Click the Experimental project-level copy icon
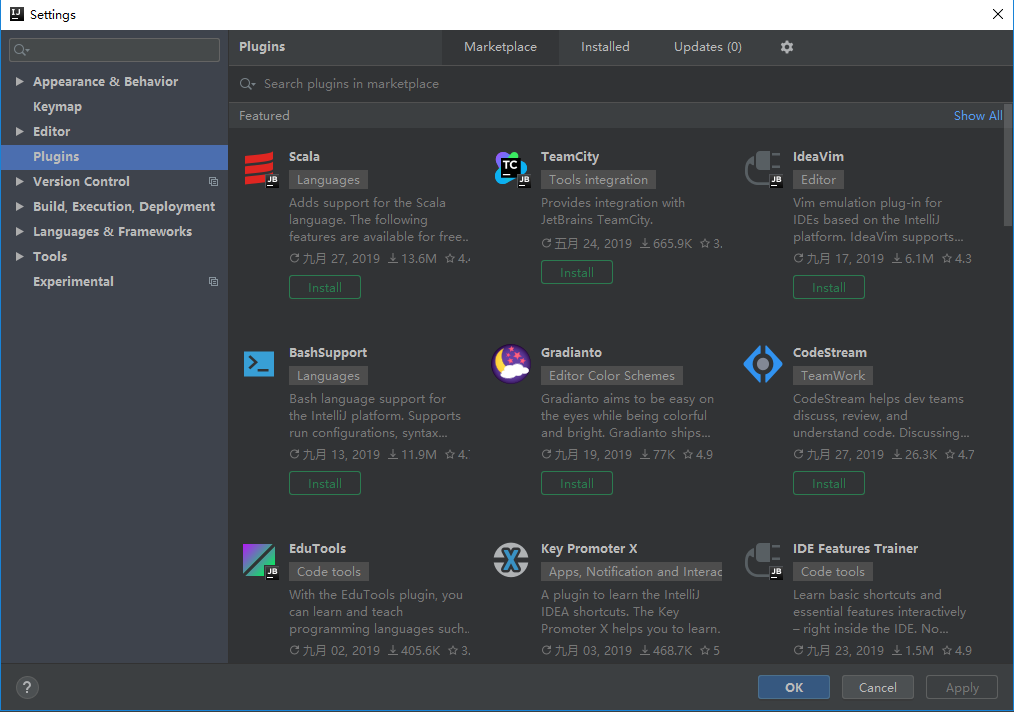Screen dimensions: 1014x712 tap(213, 282)
